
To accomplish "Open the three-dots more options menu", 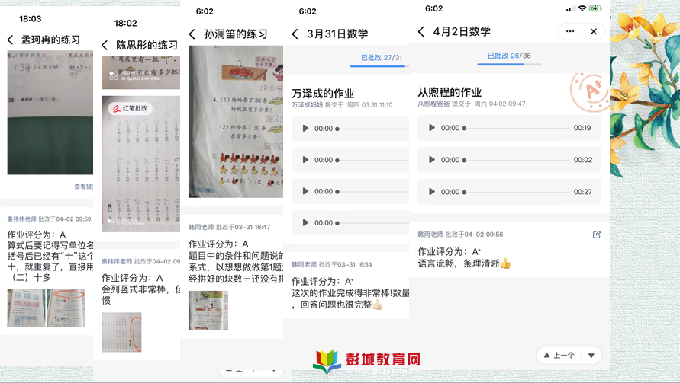I will point(570,31).
